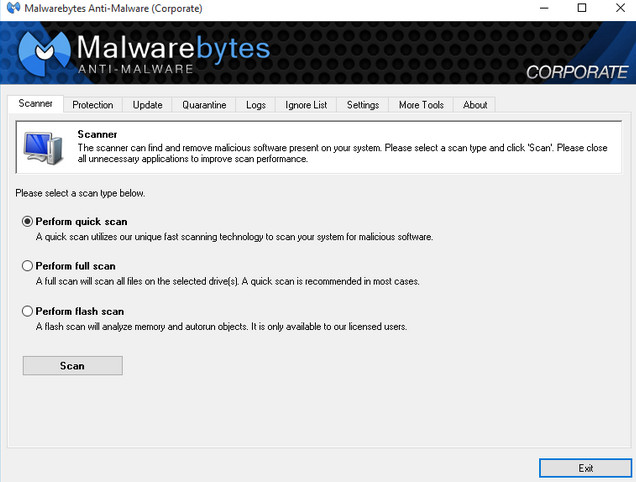The image size is (636, 482).
Task: Maximize the Malwarebytes window
Action: [x=582, y=8]
